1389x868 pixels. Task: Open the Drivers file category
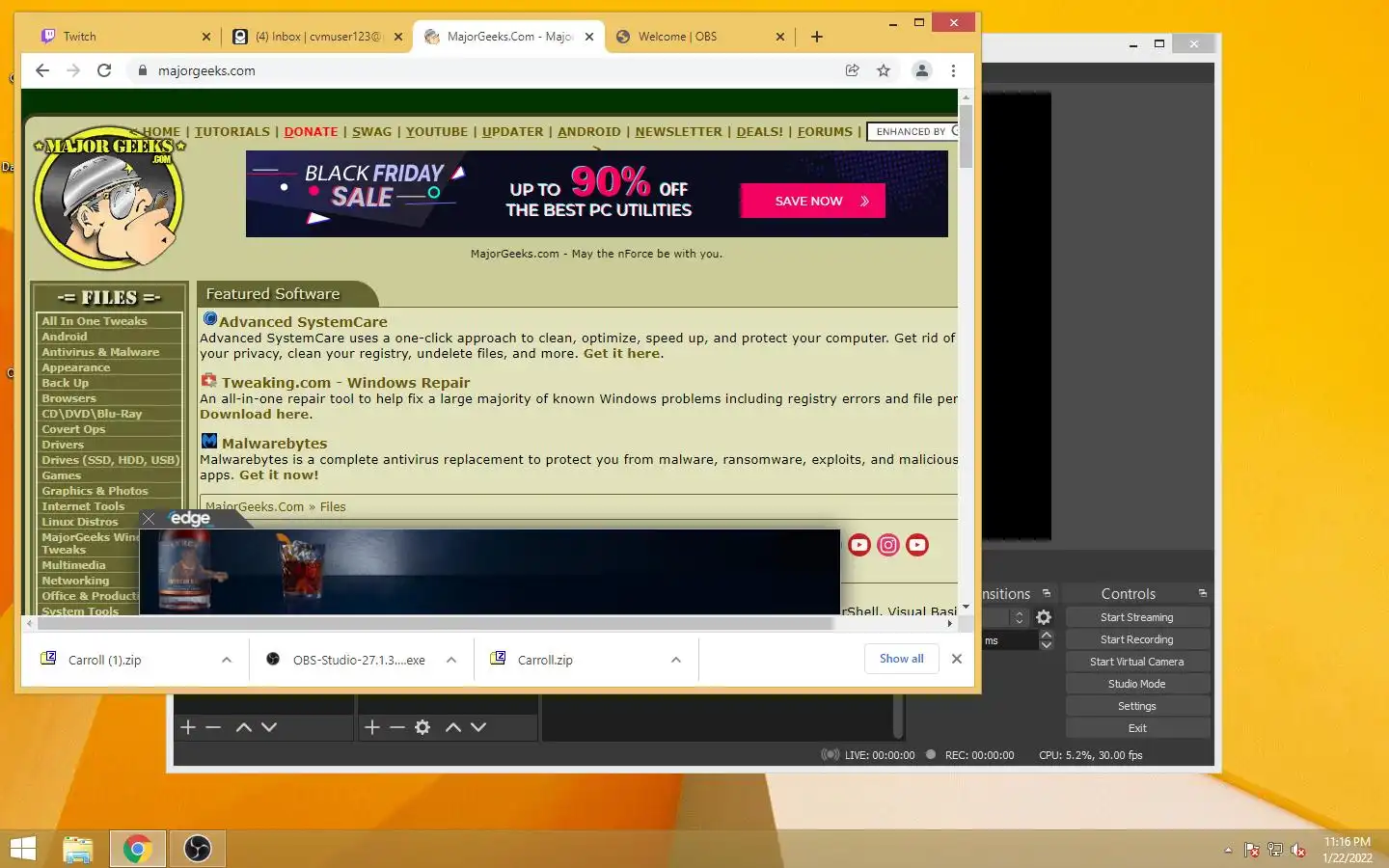[x=63, y=445]
